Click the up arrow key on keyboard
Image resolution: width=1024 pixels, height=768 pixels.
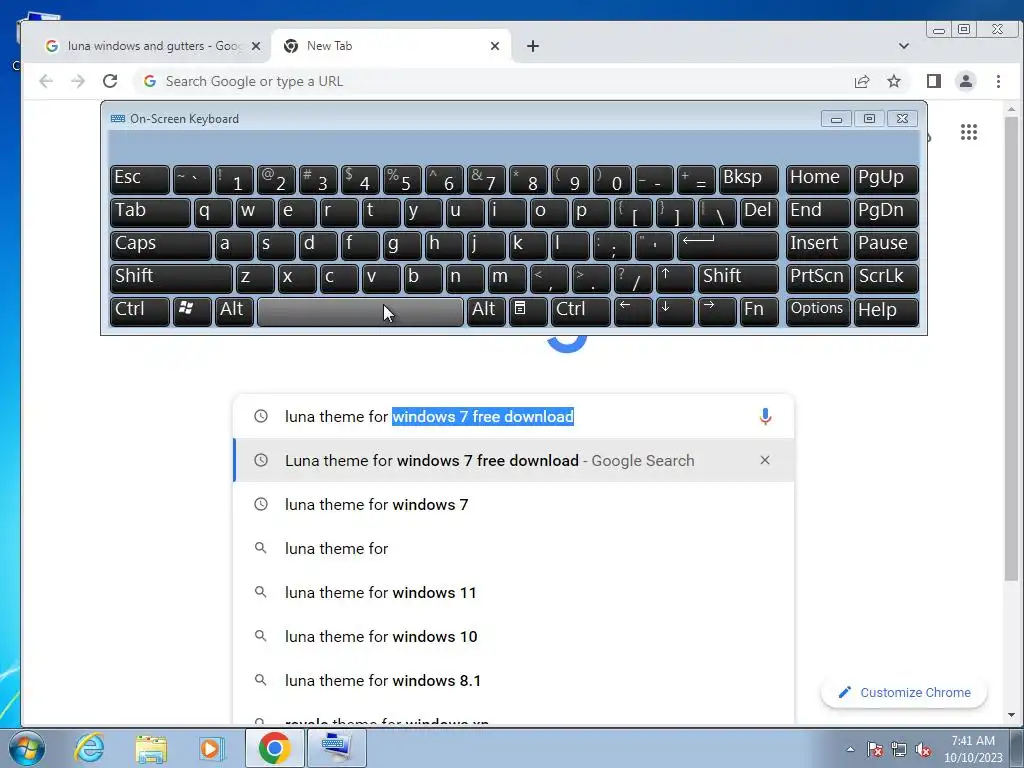tap(675, 278)
